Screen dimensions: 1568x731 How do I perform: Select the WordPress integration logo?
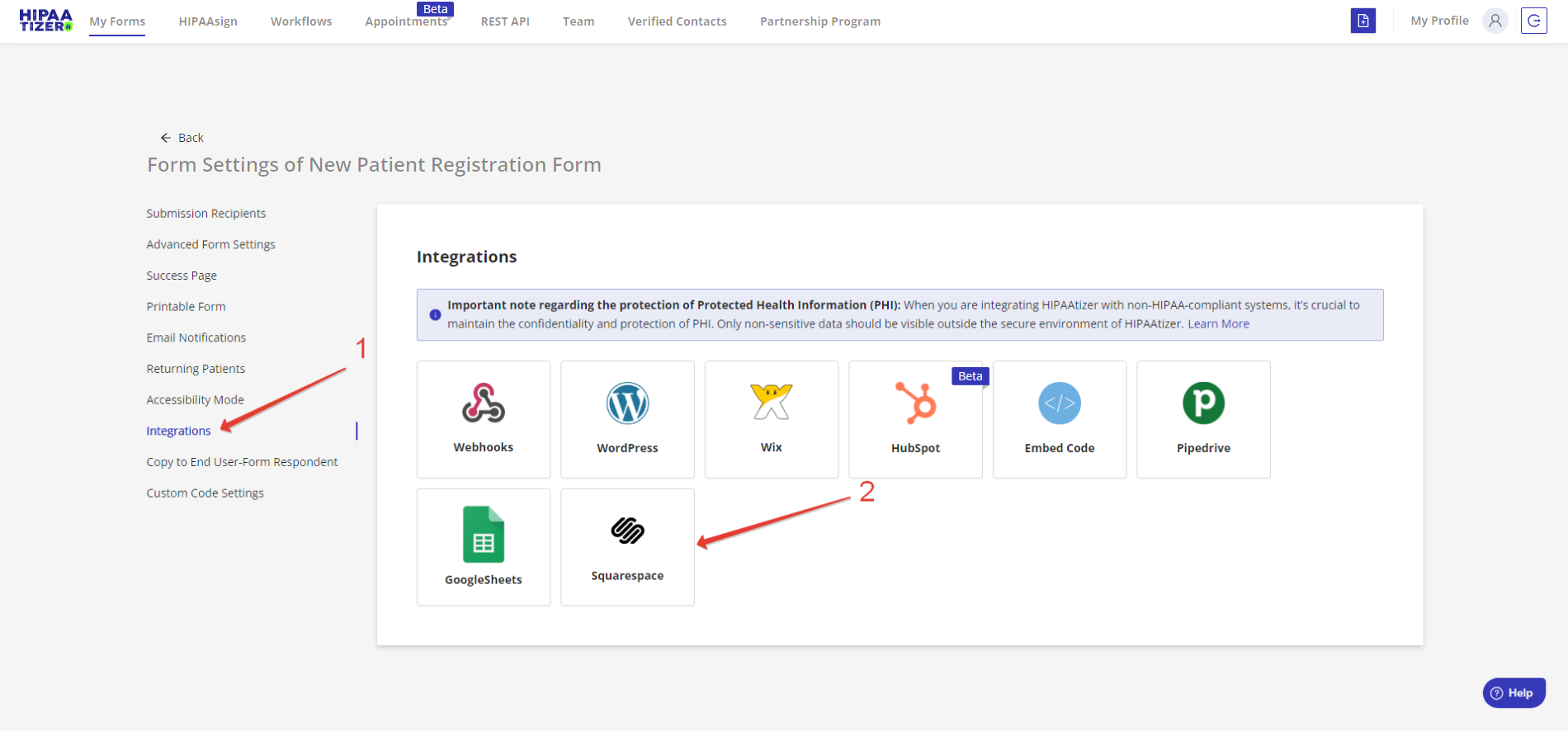click(x=627, y=403)
